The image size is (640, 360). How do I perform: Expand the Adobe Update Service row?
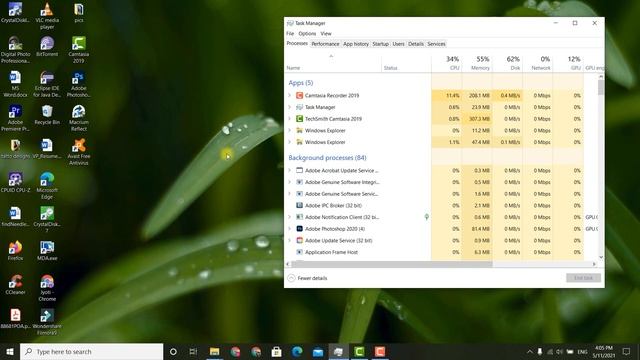point(290,240)
